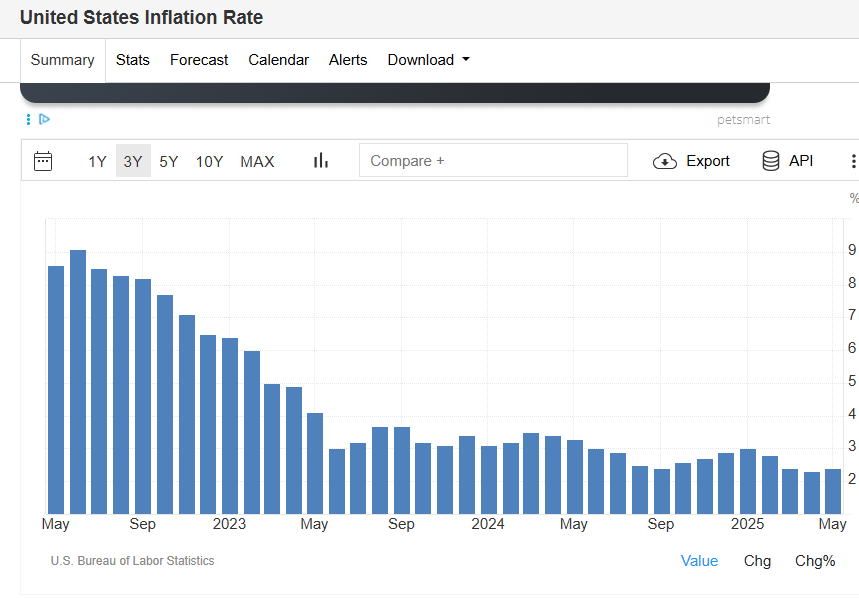This screenshot has height=598, width=859.
Task: Show Chg view below the chart
Action: (757, 561)
